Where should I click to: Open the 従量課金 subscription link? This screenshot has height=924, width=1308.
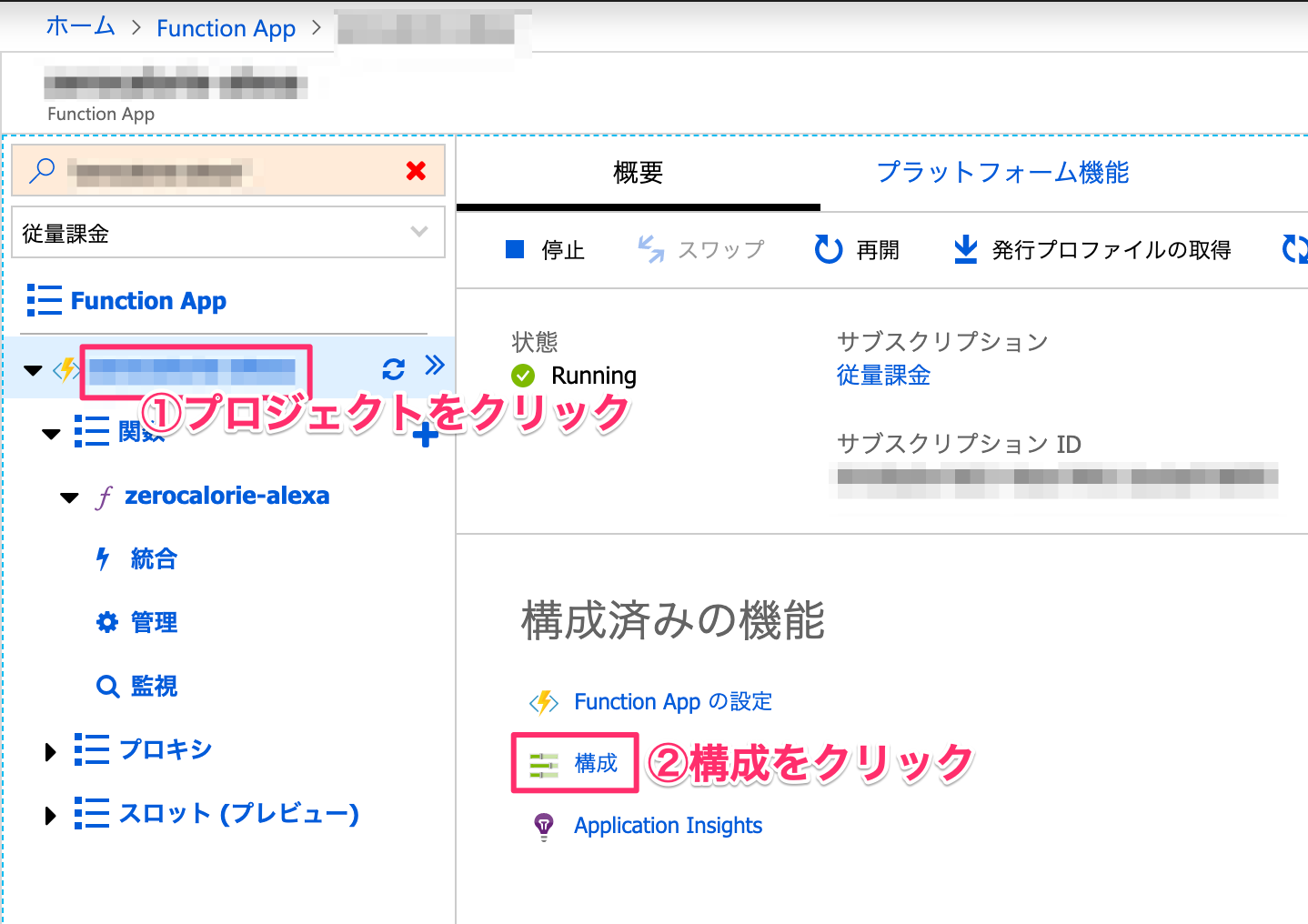point(883,376)
